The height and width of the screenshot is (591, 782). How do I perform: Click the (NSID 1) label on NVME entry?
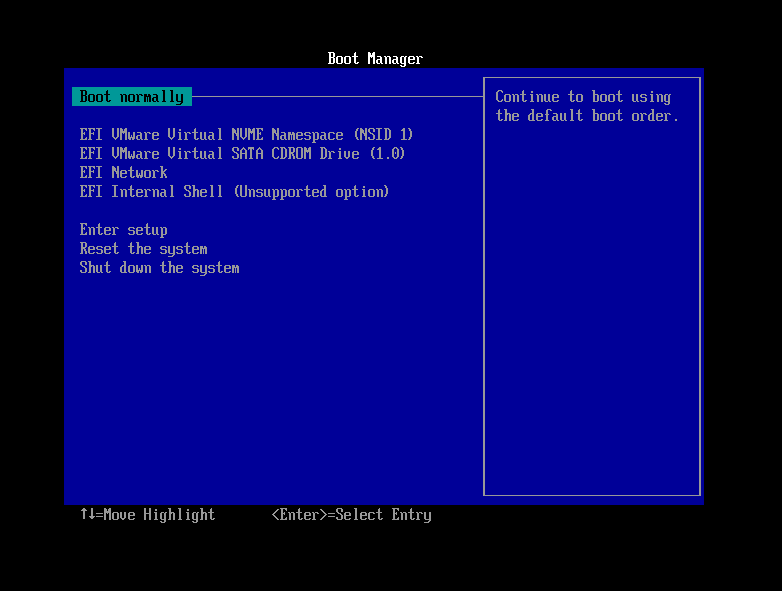coord(383,135)
